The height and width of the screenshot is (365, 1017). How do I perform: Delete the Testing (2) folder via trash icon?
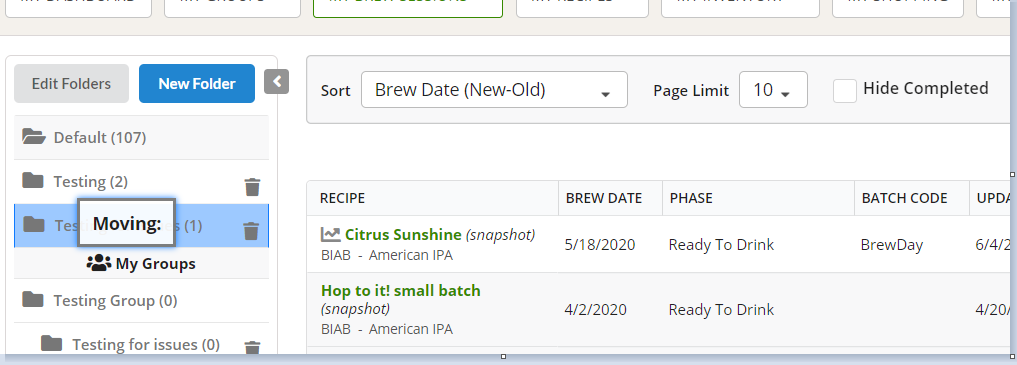point(252,187)
